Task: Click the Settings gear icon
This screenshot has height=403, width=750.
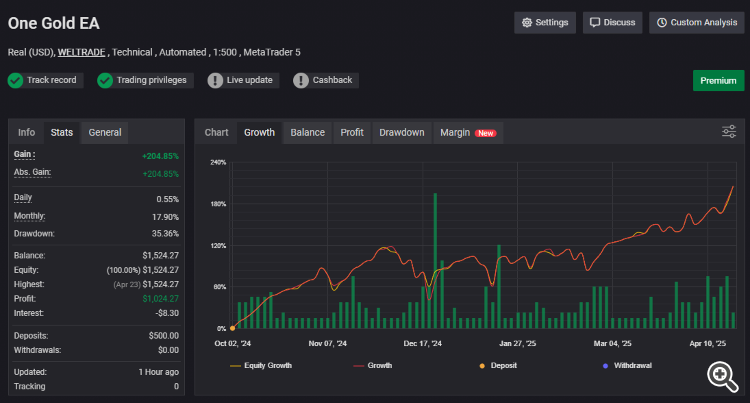Action: pos(527,22)
